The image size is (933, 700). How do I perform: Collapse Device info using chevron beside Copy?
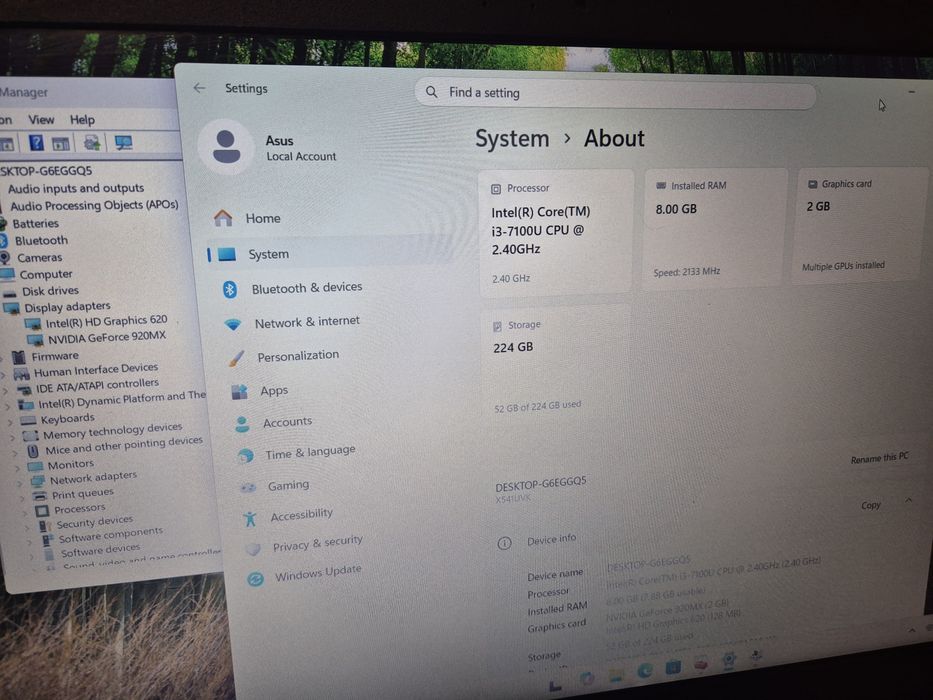[x=909, y=500]
